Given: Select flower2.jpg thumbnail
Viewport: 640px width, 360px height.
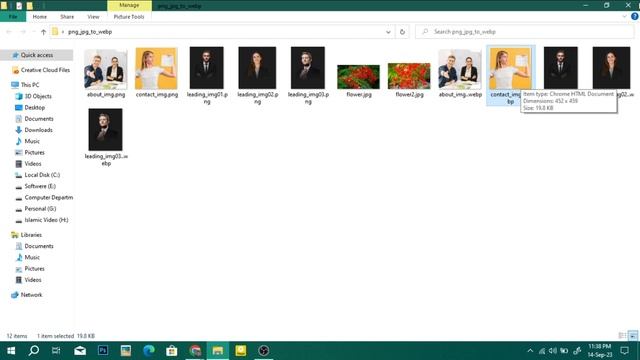Looking at the screenshot, I should (409, 76).
